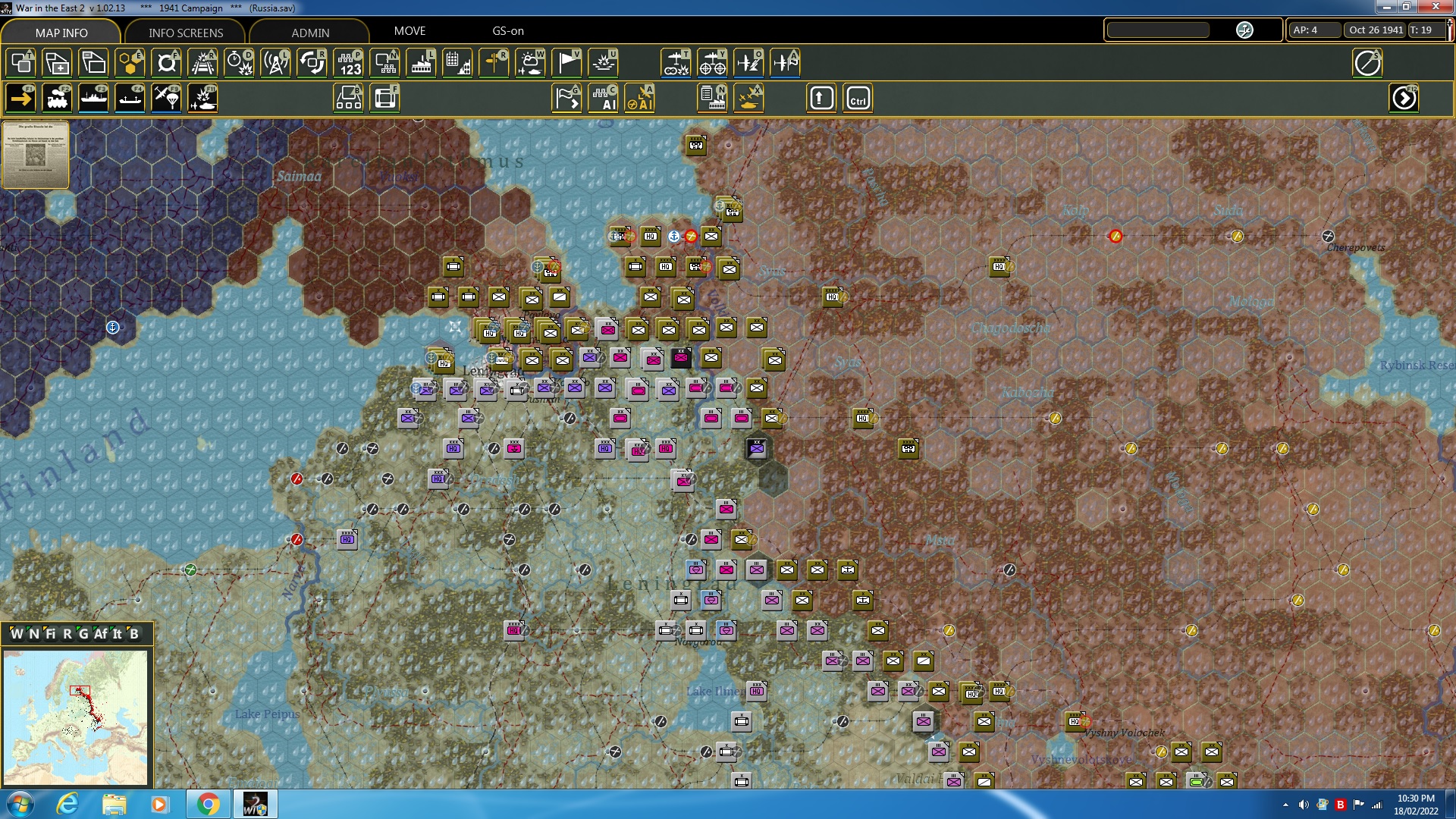Image resolution: width=1456 pixels, height=819 pixels.
Task: Click the air over tank icon (X)
Action: point(748,99)
